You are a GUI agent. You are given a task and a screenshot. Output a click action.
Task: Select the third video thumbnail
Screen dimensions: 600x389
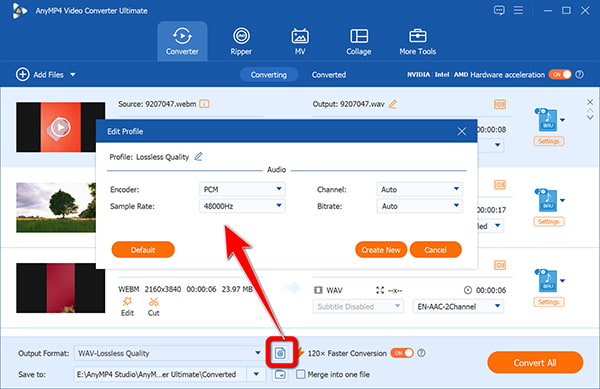point(60,288)
